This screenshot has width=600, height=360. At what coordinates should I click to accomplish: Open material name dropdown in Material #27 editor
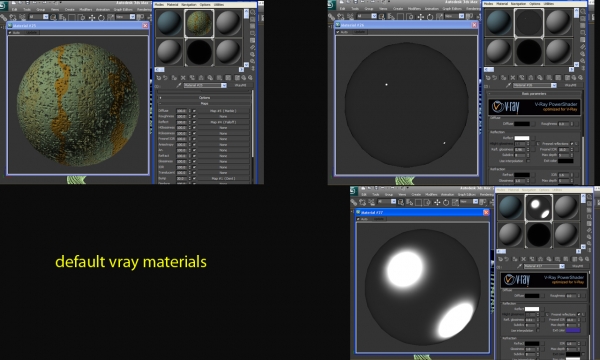[x=562, y=266]
